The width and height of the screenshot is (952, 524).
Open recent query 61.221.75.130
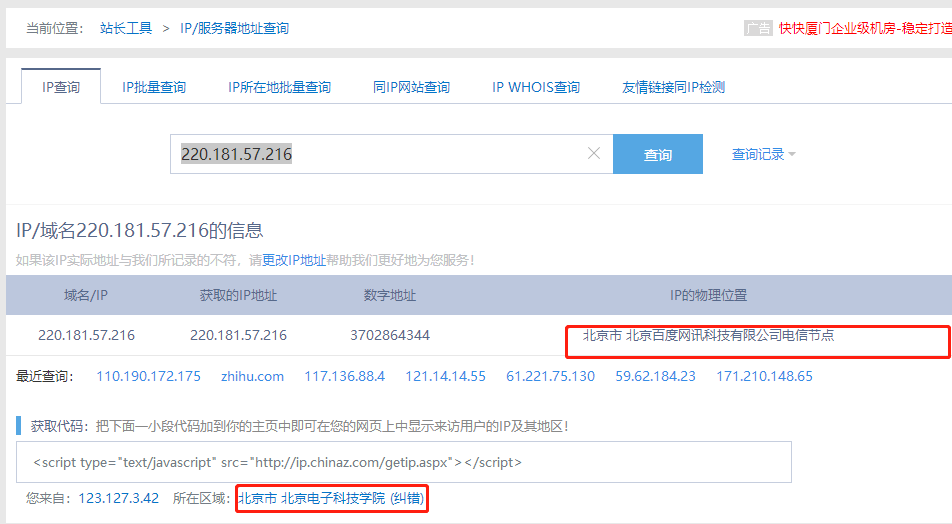550,376
